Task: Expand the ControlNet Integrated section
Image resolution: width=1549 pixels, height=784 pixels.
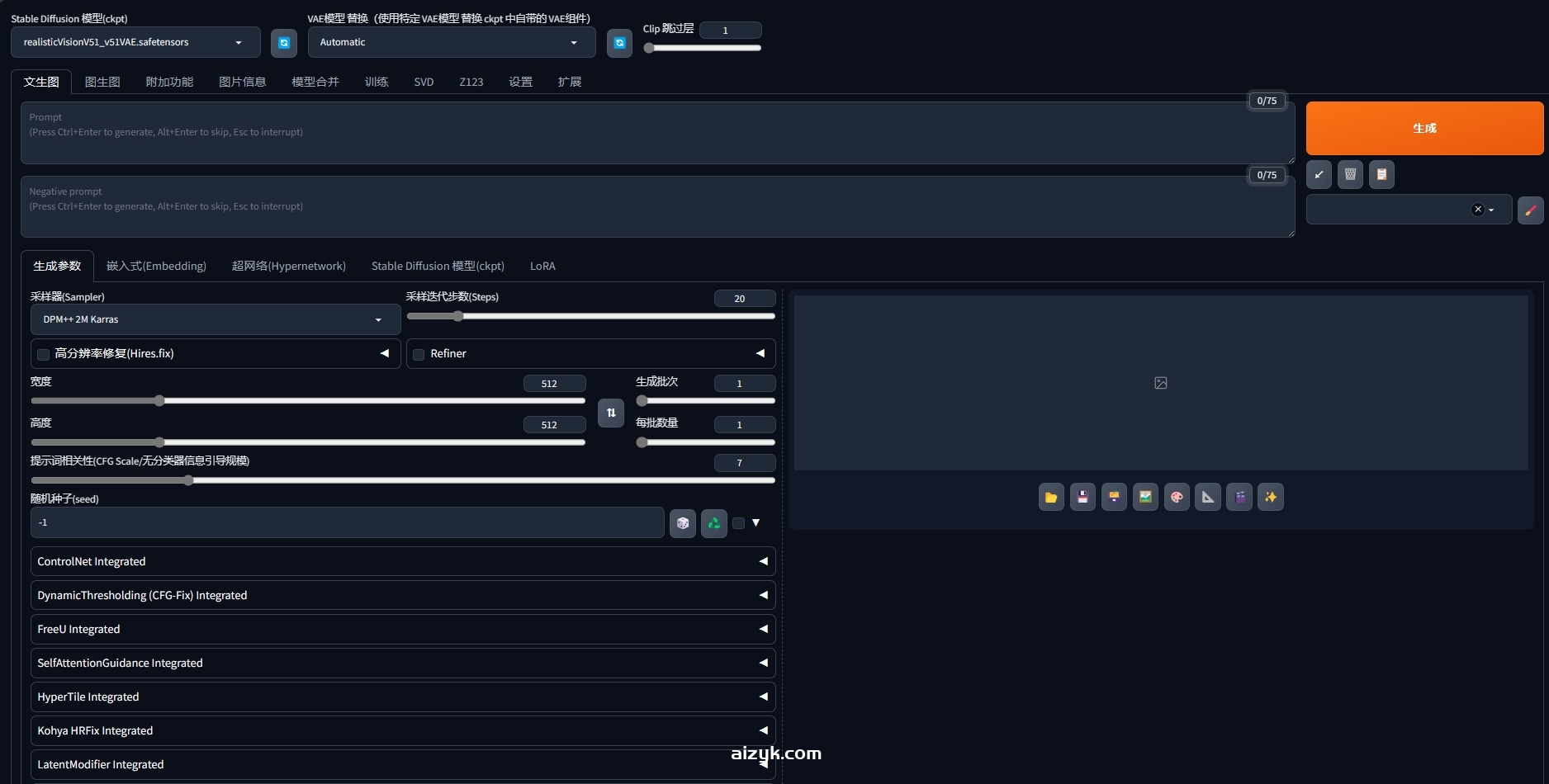Action: click(402, 562)
